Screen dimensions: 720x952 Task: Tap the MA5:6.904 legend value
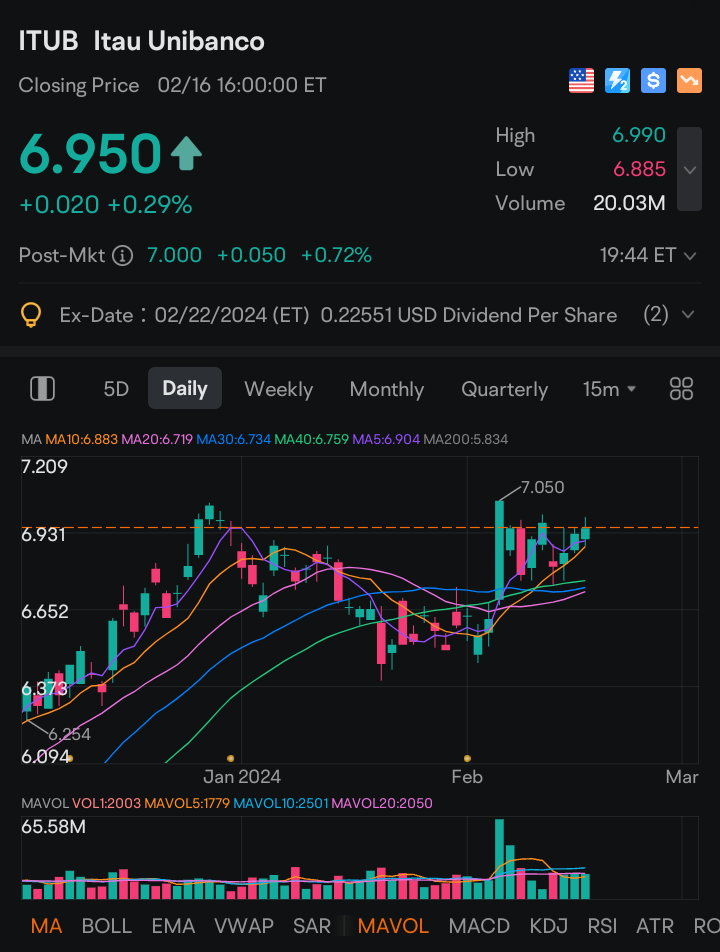click(386, 439)
